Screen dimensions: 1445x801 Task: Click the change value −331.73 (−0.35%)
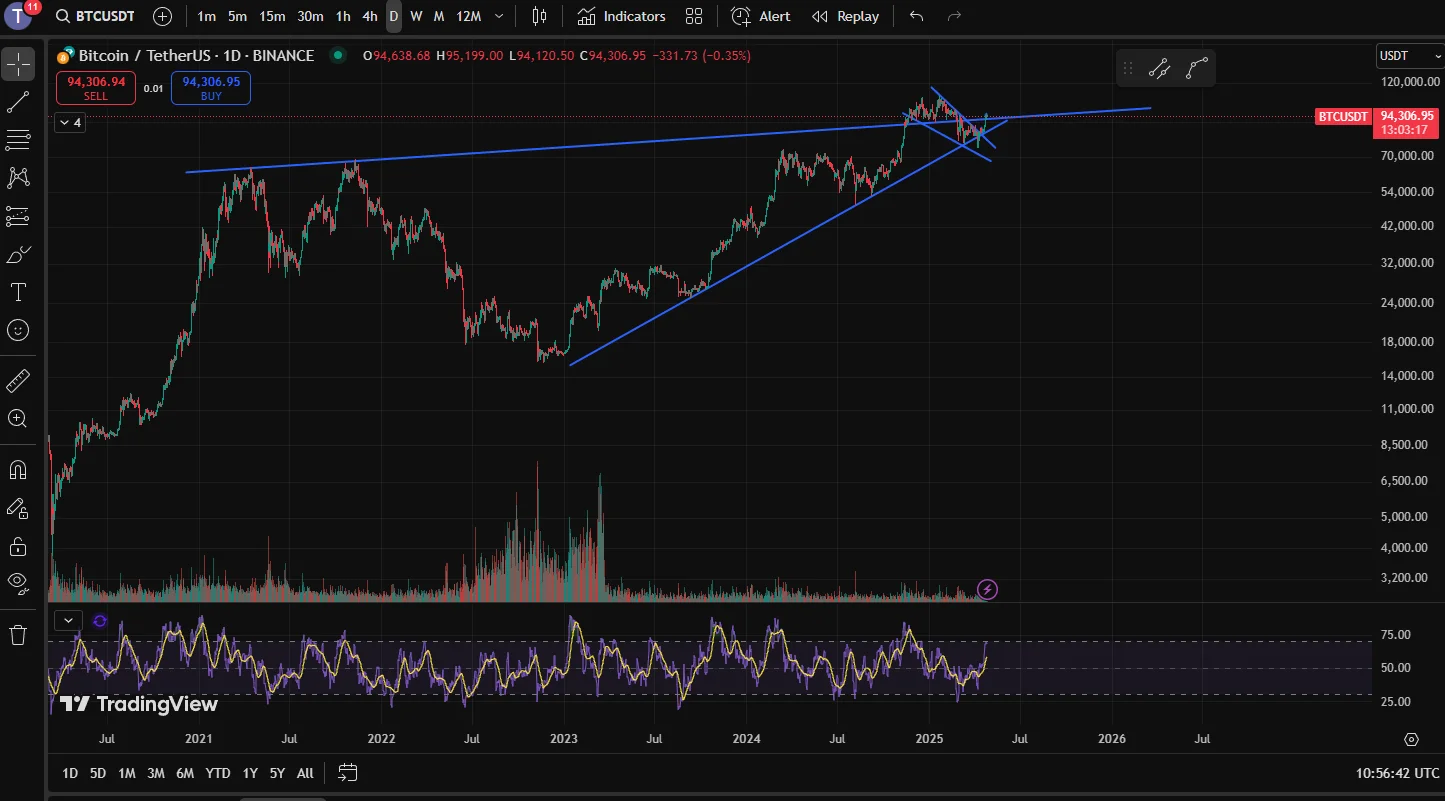pyautogui.click(x=701, y=56)
